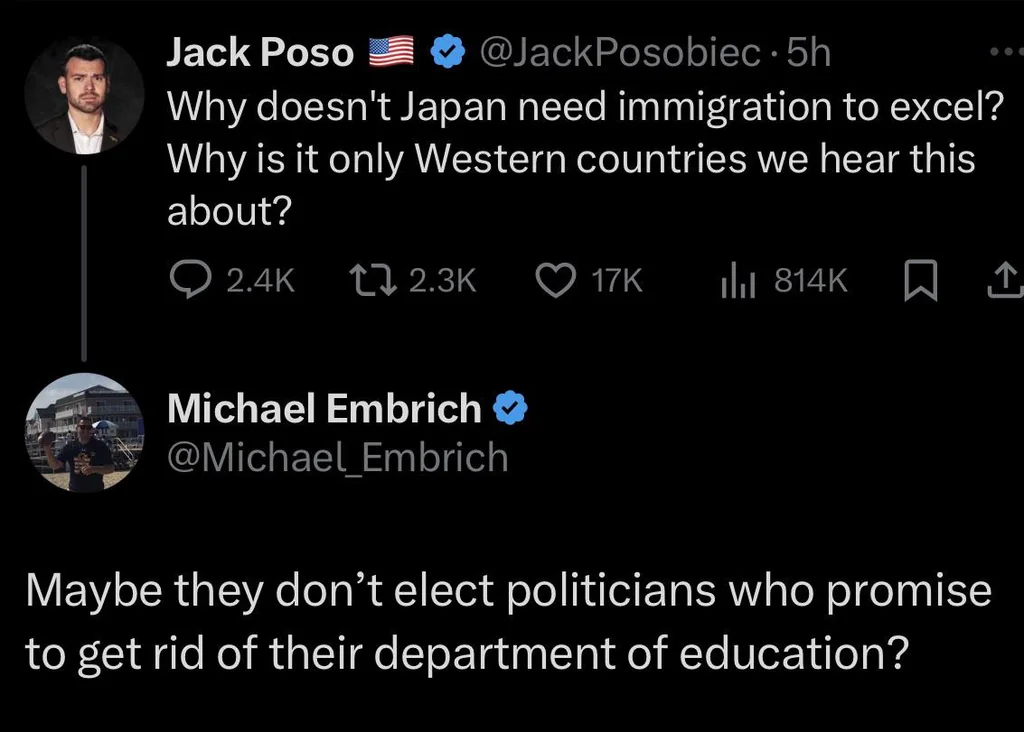Click Jack Poso's blue verified badge

coord(447,52)
